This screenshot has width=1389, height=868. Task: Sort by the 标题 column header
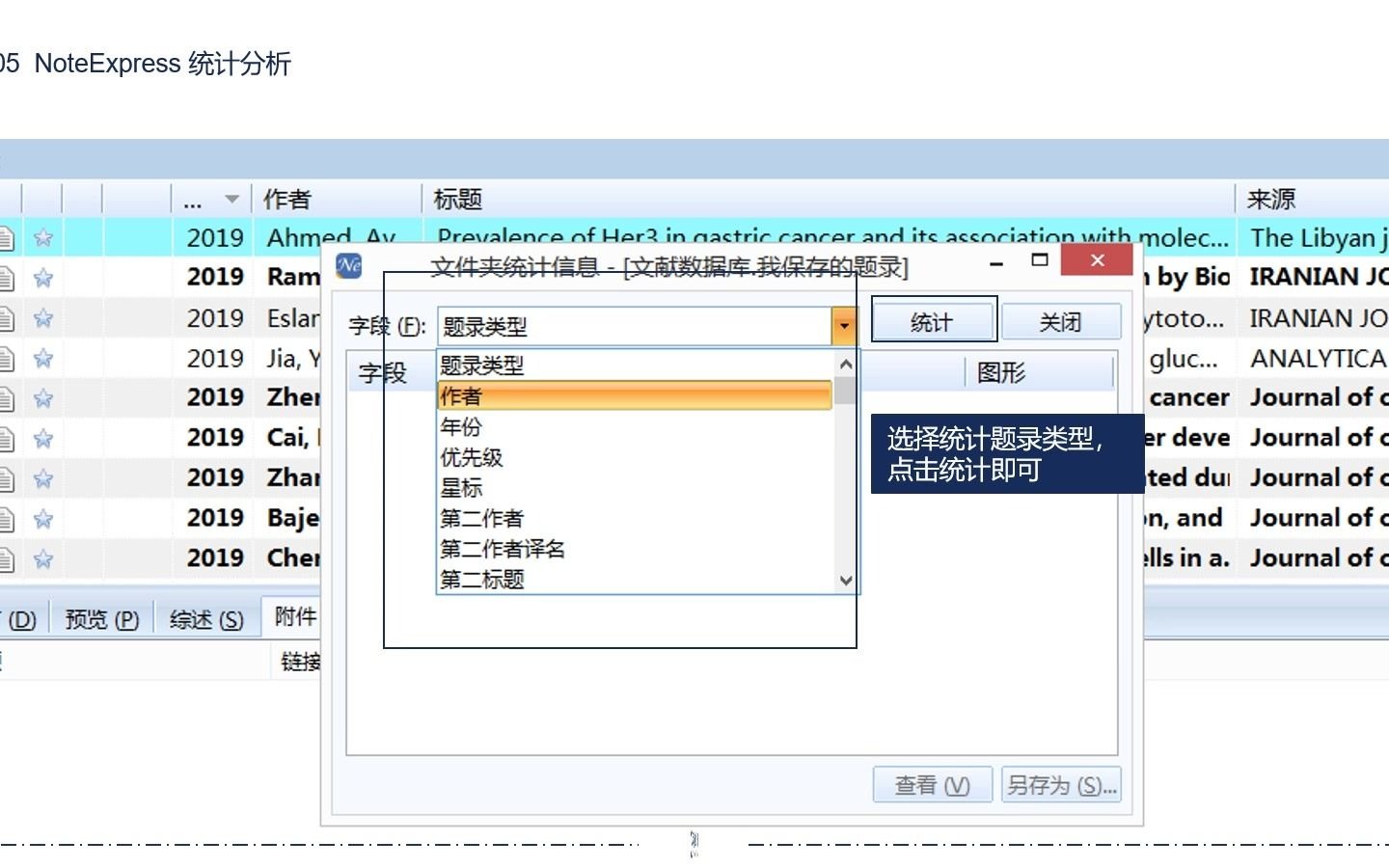(829, 199)
